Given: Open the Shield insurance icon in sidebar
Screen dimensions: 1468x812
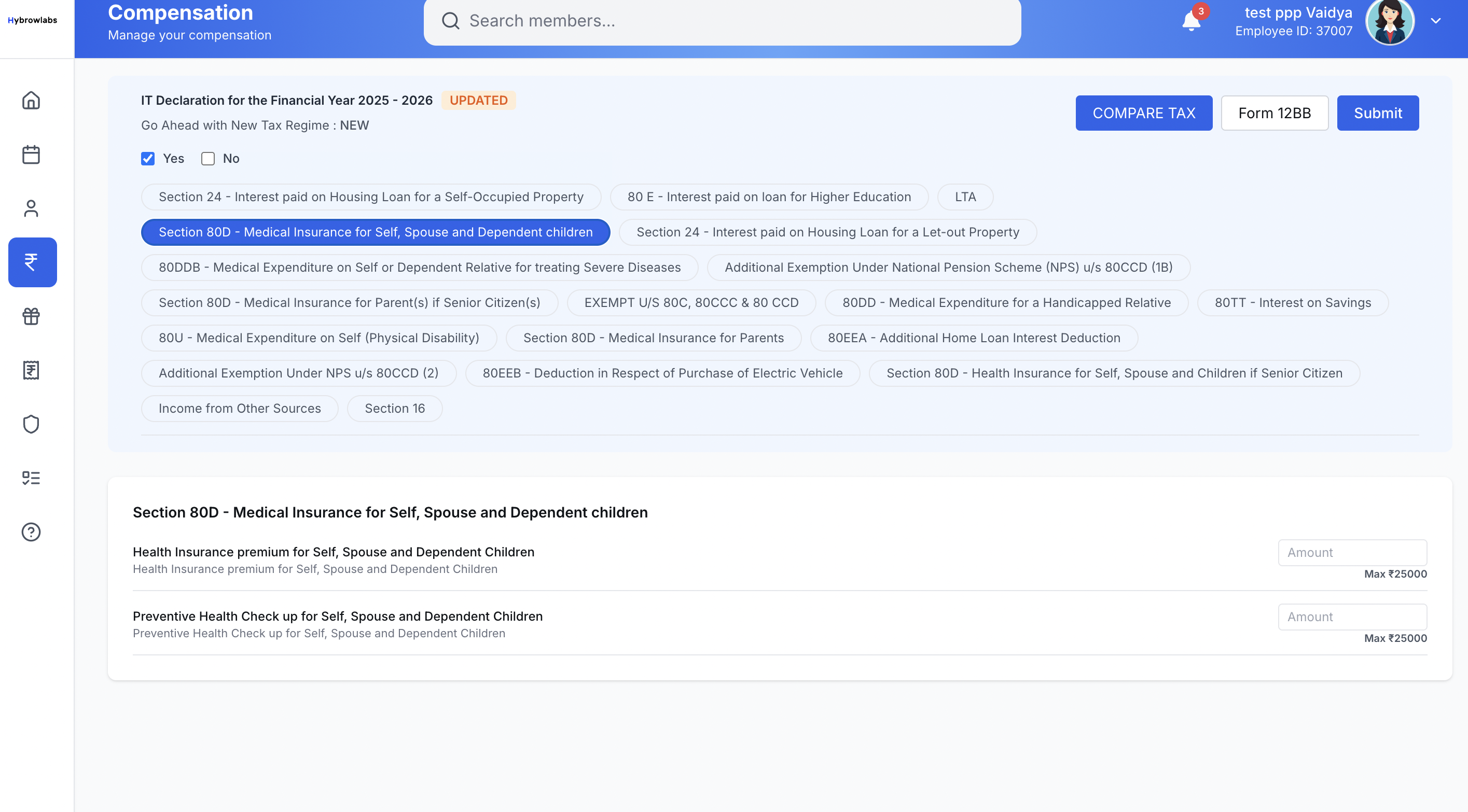Looking at the screenshot, I should [31, 424].
